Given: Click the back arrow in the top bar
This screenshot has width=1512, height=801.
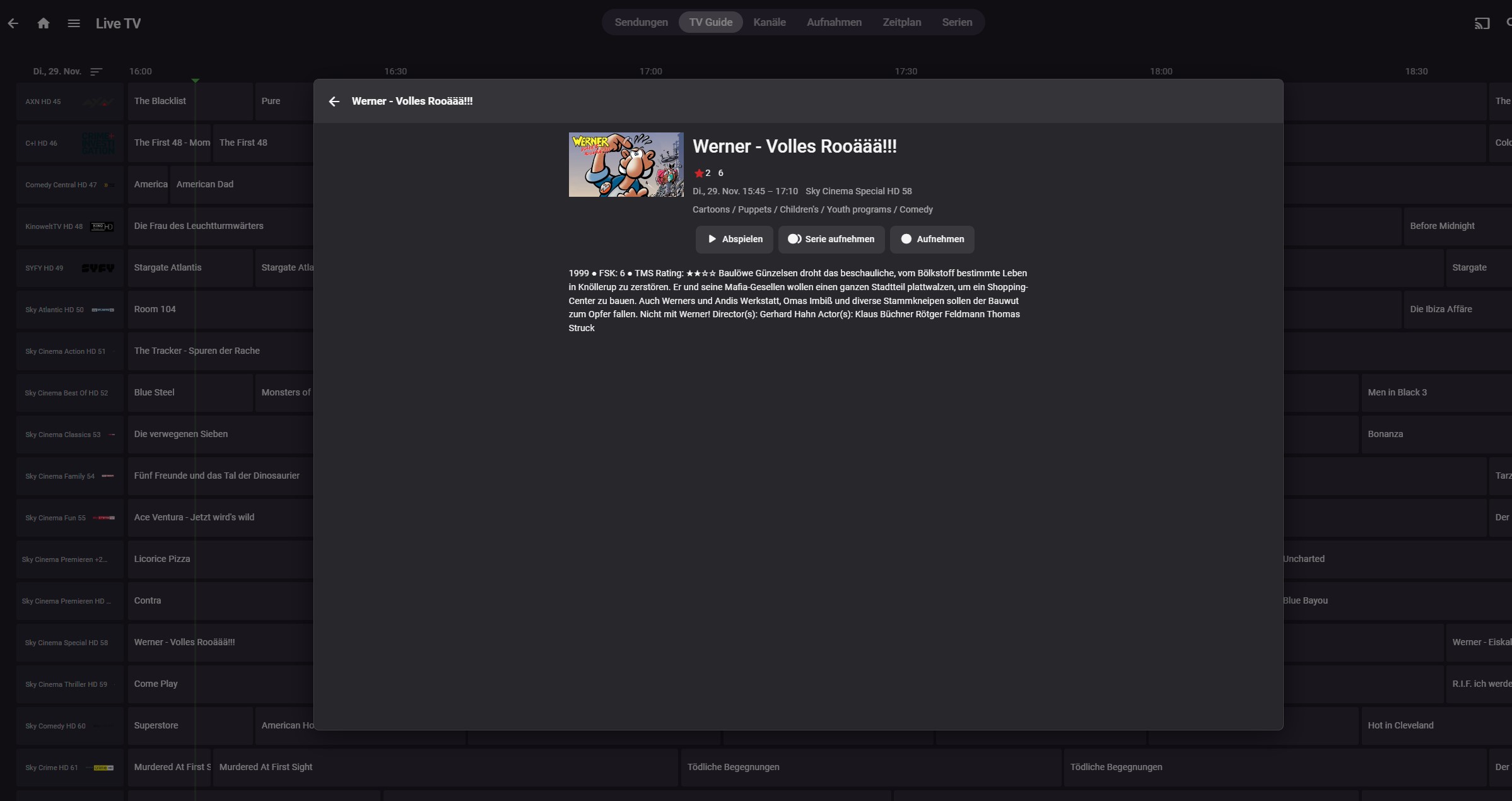Looking at the screenshot, I should (x=13, y=23).
